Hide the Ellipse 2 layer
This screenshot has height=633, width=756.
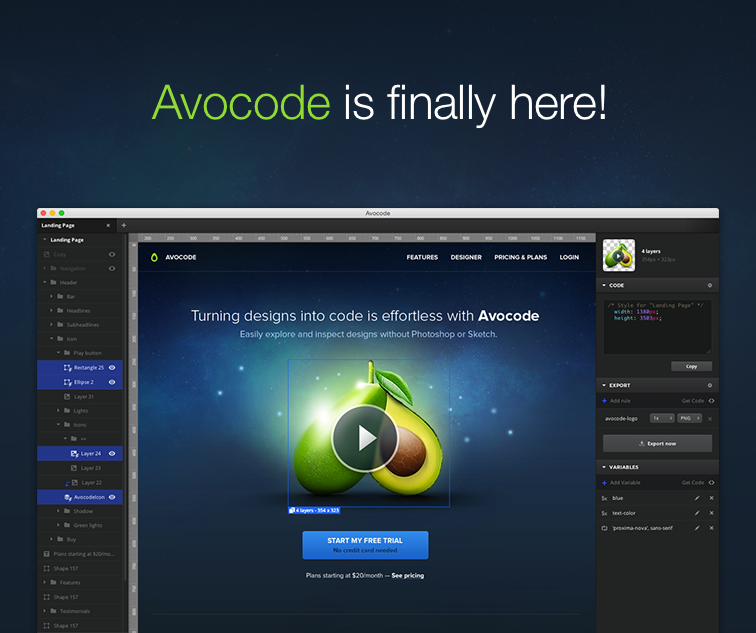112,382
